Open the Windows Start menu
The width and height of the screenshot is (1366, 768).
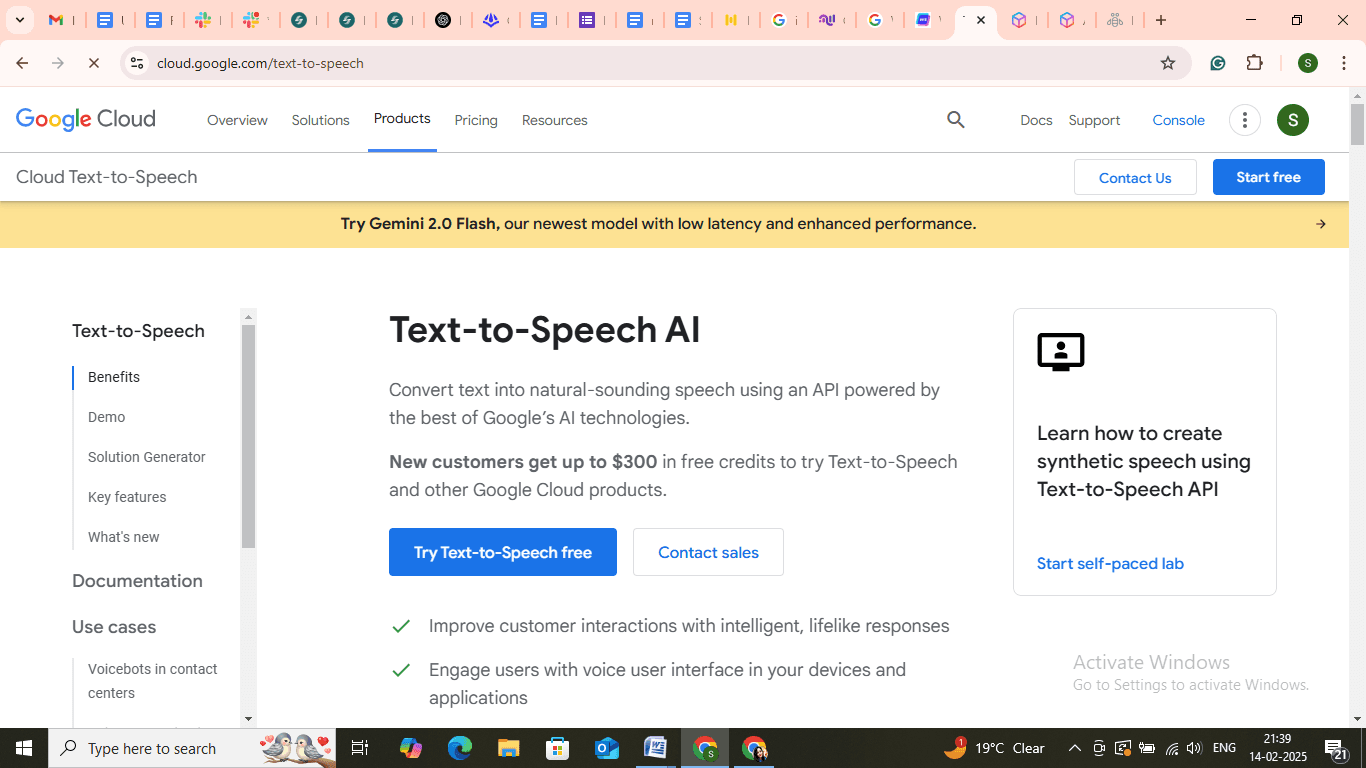click(x=24, y=748)
